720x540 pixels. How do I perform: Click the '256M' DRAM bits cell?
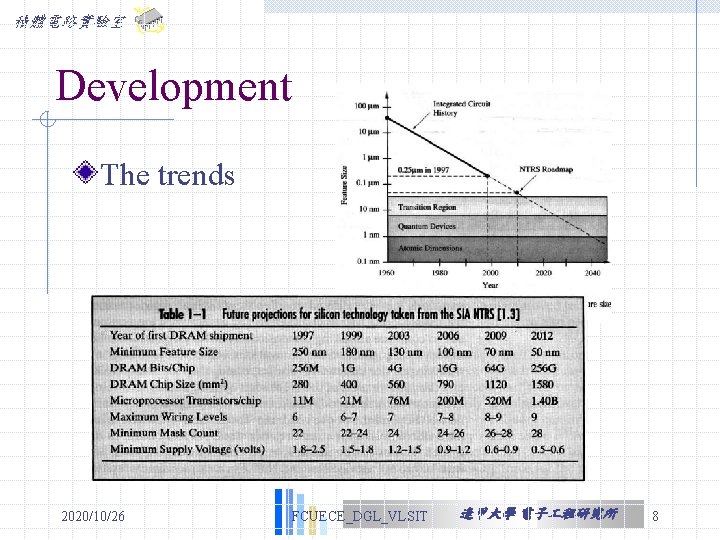pyautogui.click(x=305, y=368)
